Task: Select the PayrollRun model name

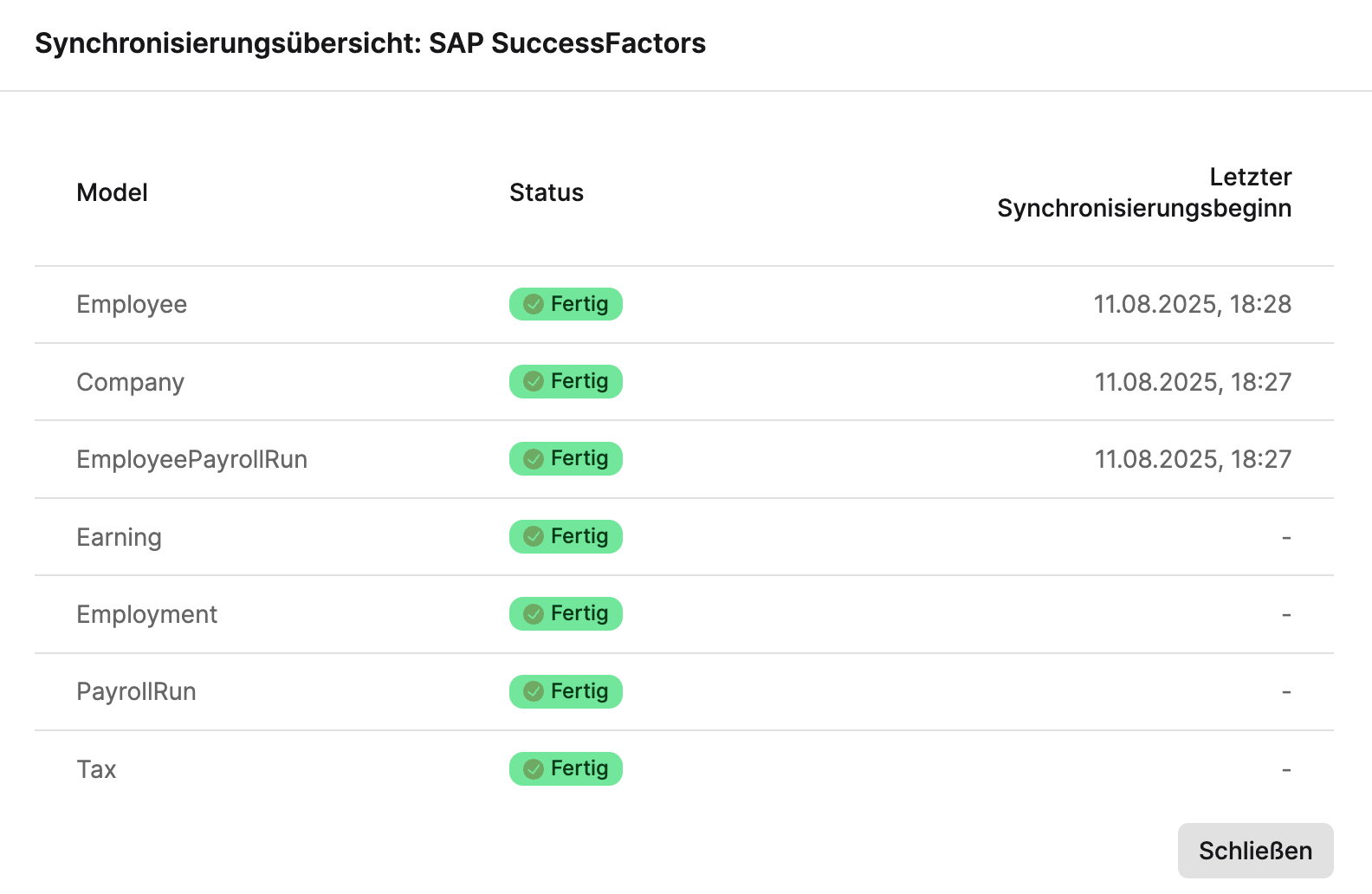Action: 137,691
